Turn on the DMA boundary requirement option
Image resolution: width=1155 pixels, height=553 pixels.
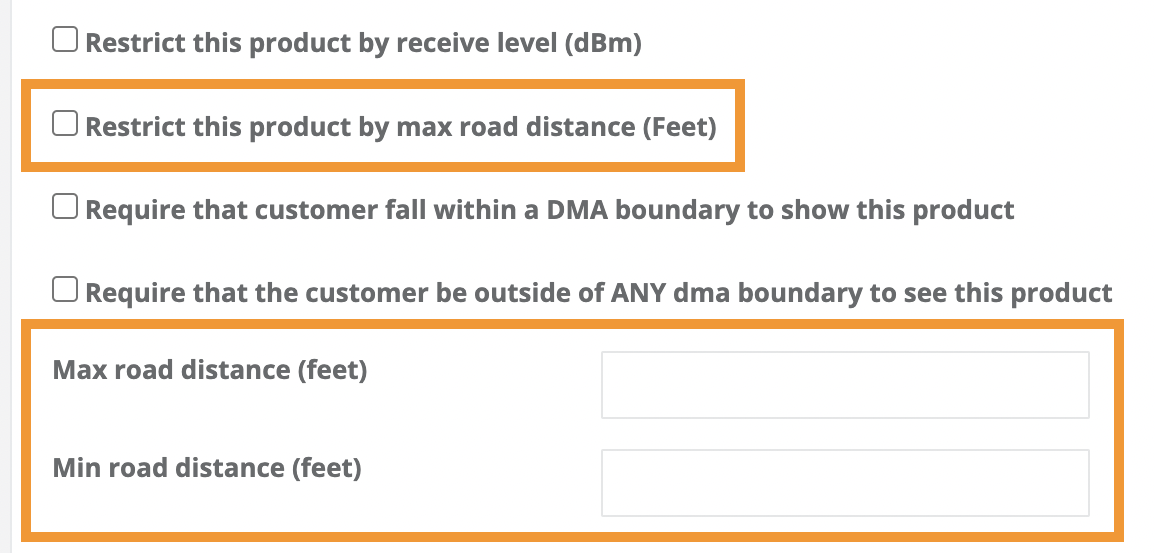[x=65, y=207]
